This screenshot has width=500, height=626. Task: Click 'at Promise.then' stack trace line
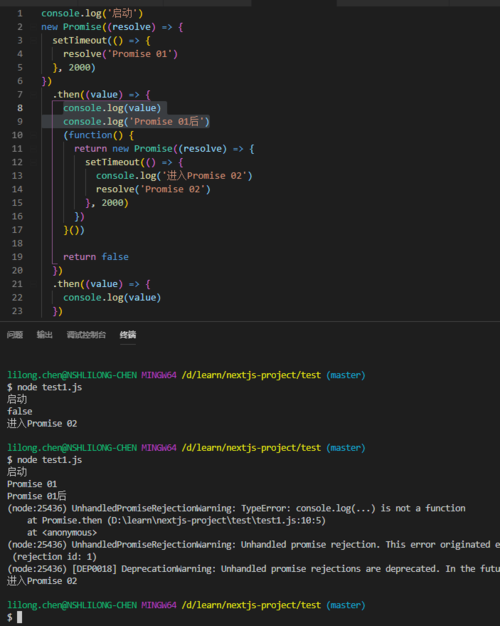pos(176,520)
